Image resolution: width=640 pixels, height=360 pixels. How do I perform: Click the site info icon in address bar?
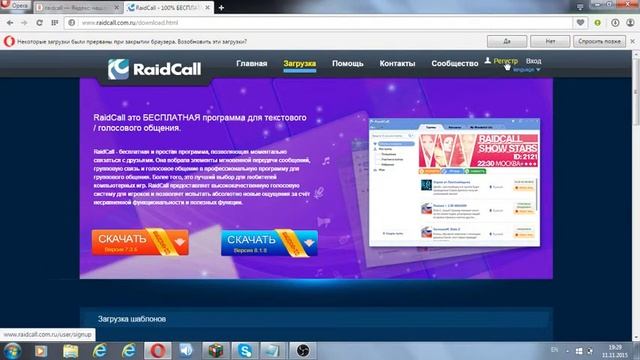(72, 23)
